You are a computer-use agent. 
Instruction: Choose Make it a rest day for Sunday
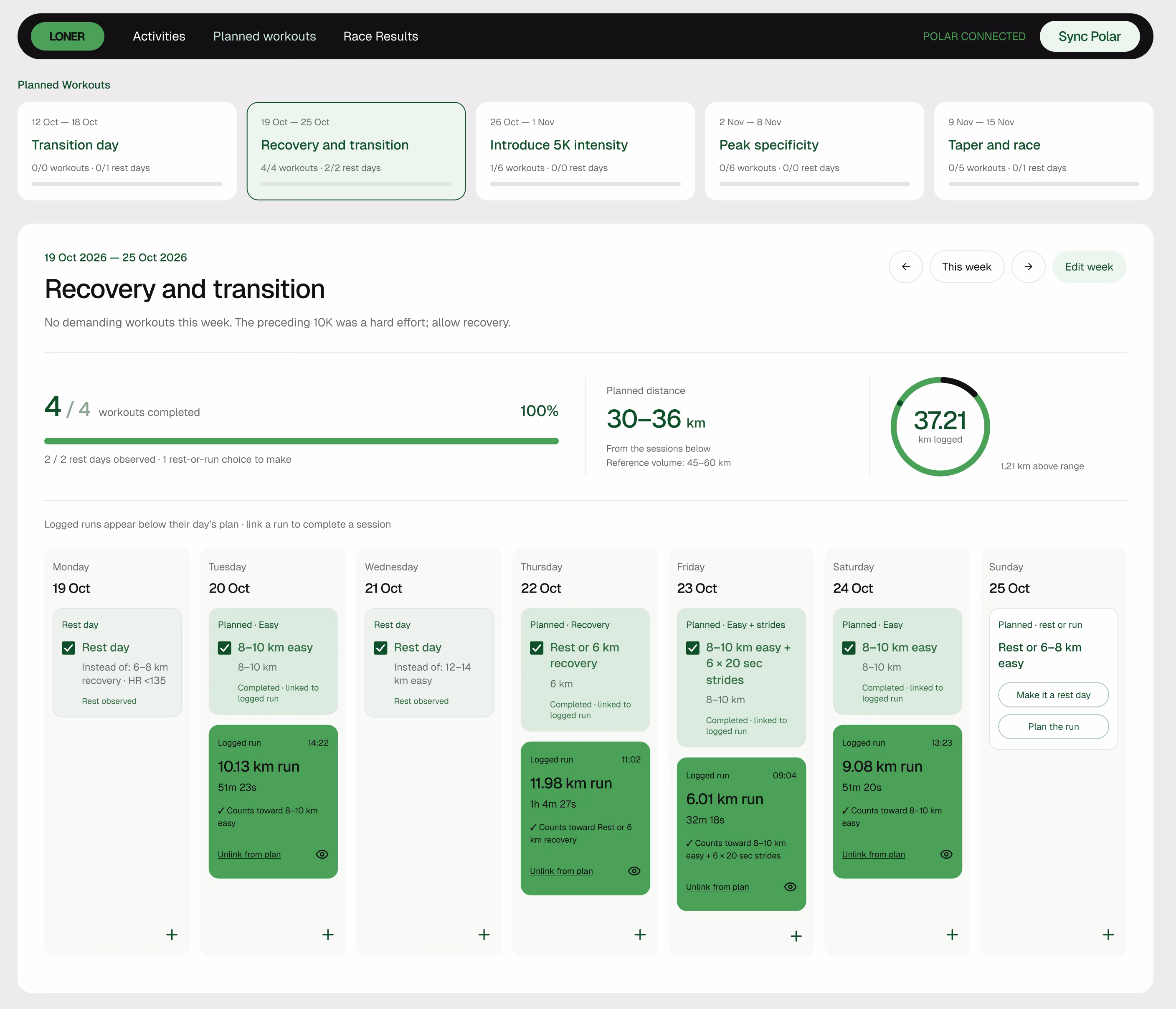pyautogui.click(x=1053, y=695)
